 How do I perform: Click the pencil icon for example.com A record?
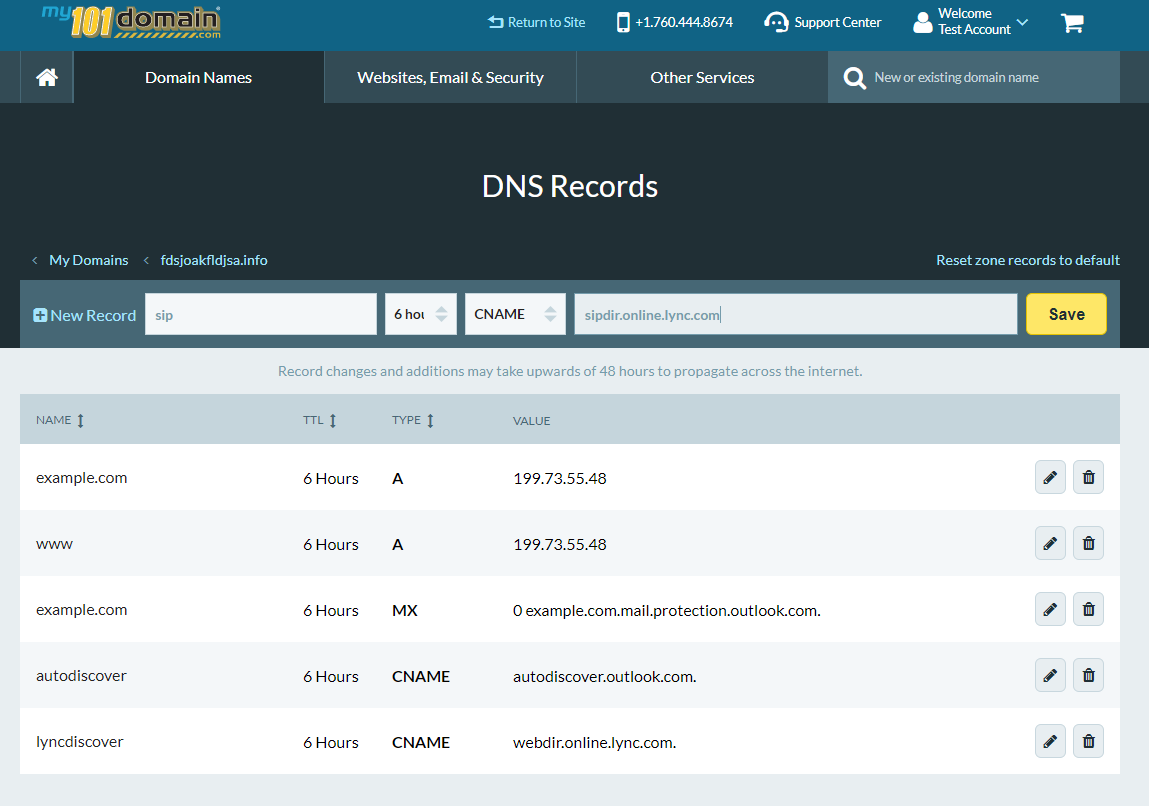1050,477
